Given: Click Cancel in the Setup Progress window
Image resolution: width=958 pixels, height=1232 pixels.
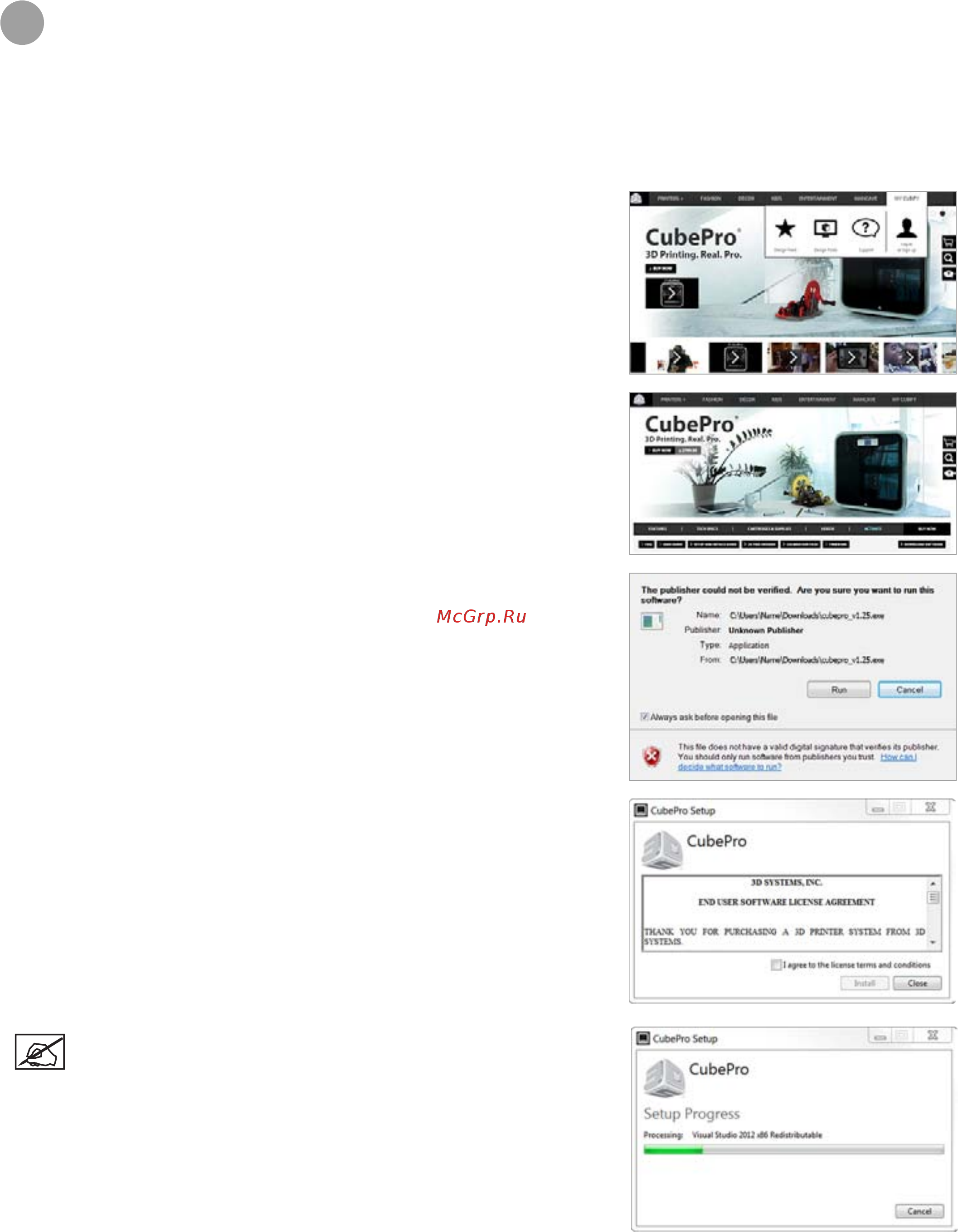Looking at the screenshot, I should click(x=919, y=1211).
